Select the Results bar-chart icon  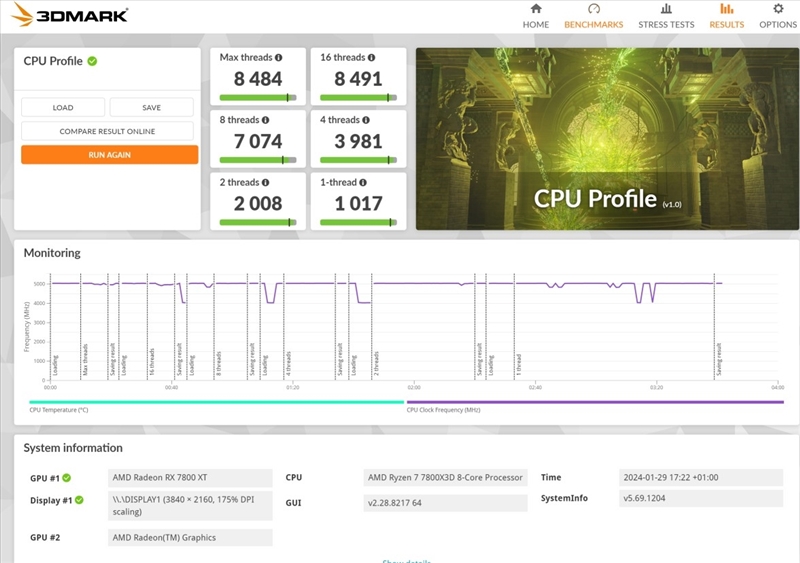pos(727,9)
